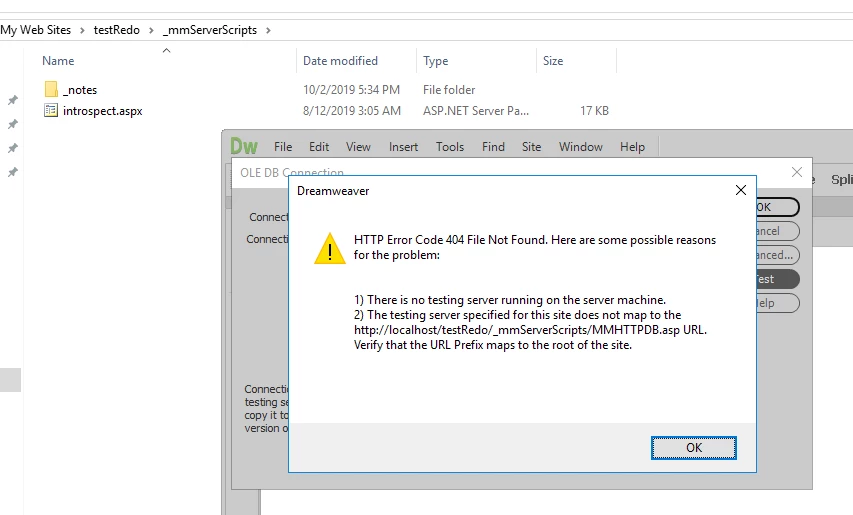Sort files by the Name column
The width and height of the screenshot is (853, 515).
pyautogui.click(x=58, y=61)
